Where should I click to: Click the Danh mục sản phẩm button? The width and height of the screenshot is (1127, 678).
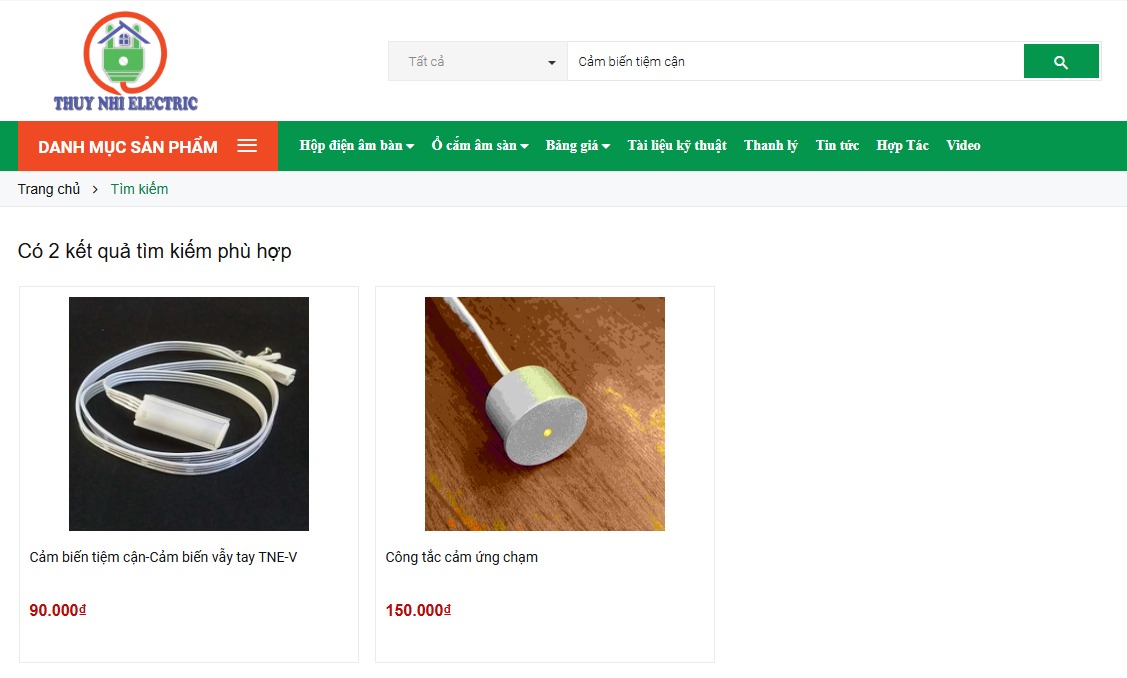coord(148,146)
